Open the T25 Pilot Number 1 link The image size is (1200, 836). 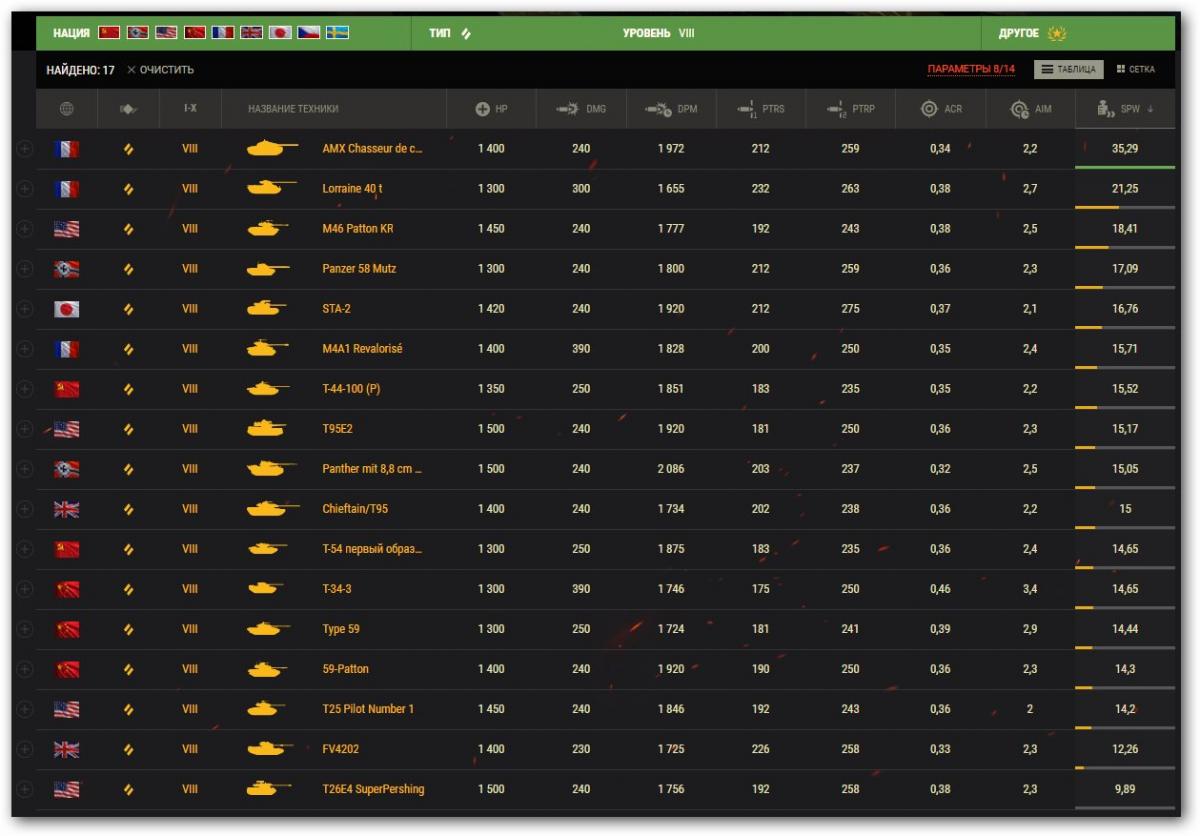[x=368, y=709]
